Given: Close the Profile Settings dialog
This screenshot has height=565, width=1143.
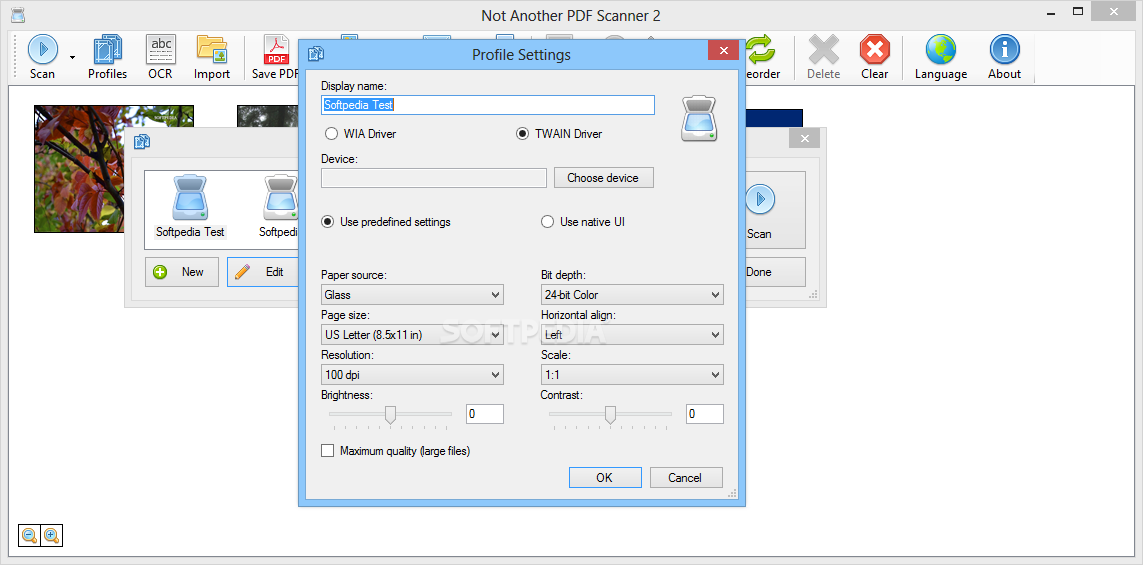Looking at the screenshot, I should 724,50.
